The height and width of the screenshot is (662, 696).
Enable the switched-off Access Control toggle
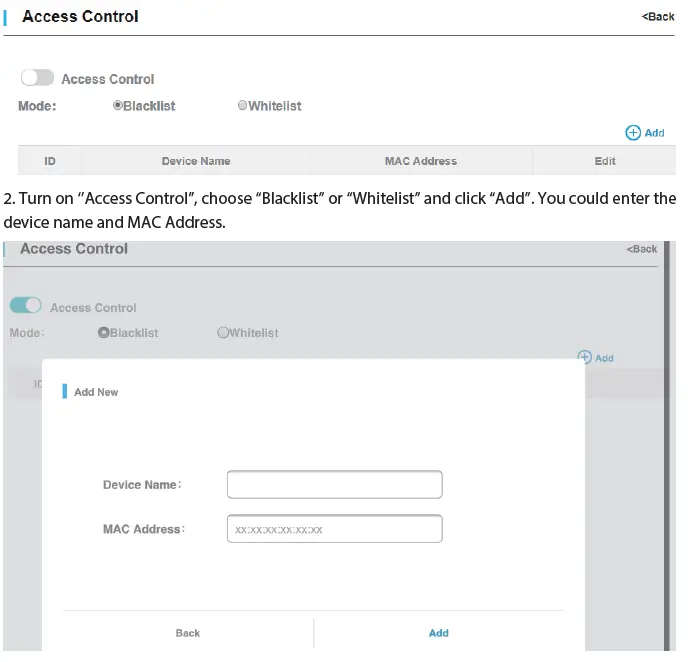37,78
